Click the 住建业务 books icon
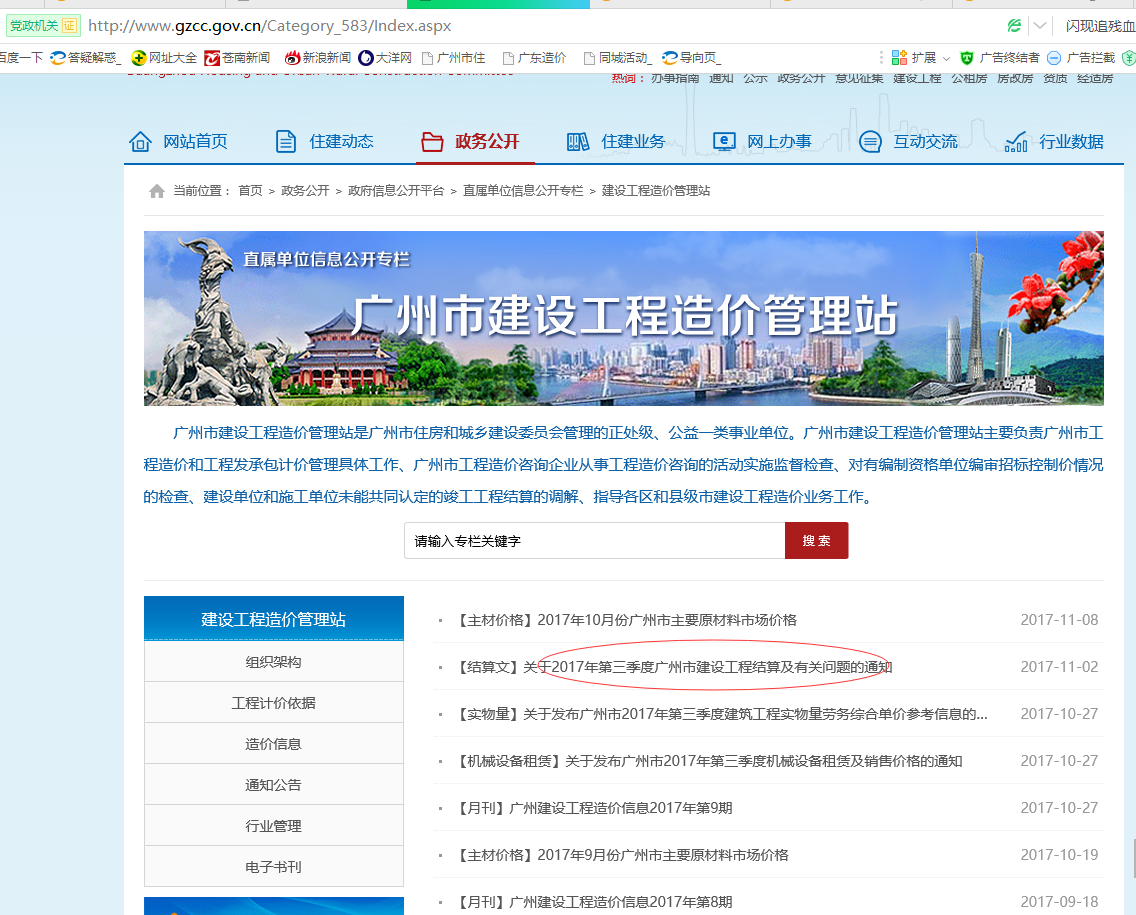 pyautogui.click(x=577, y=141)
